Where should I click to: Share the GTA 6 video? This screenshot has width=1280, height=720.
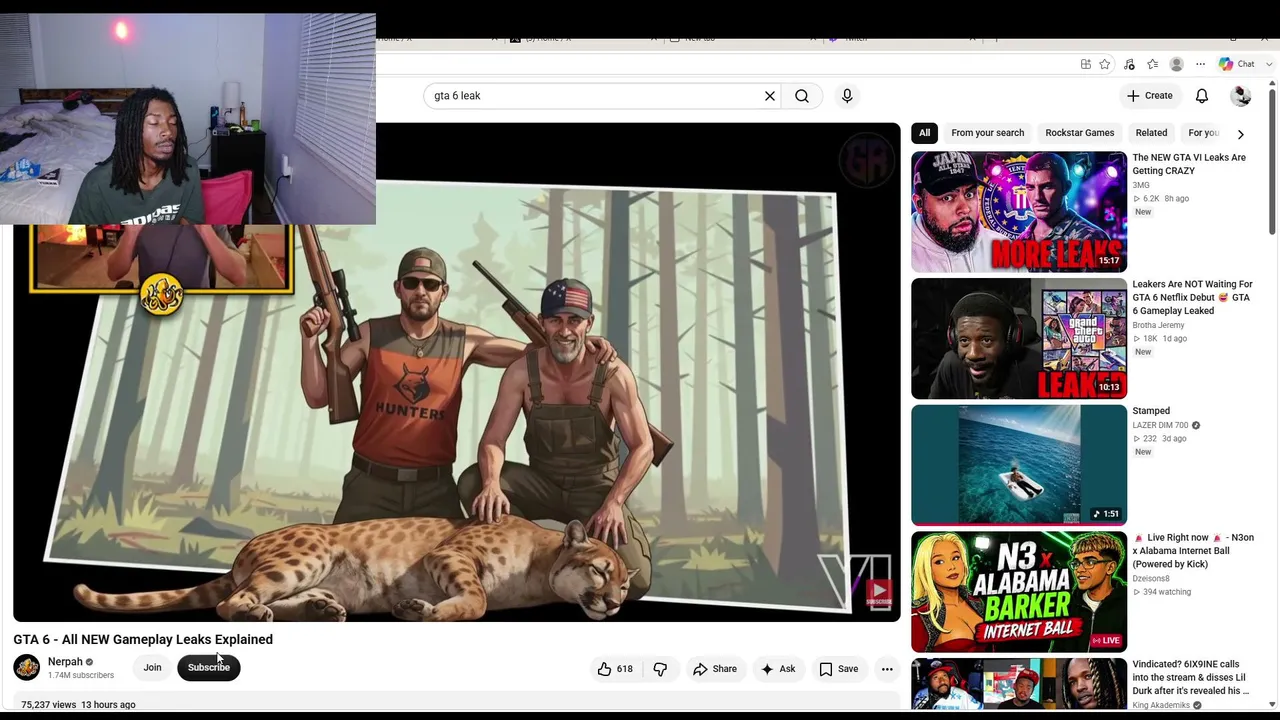coord(715,669)
